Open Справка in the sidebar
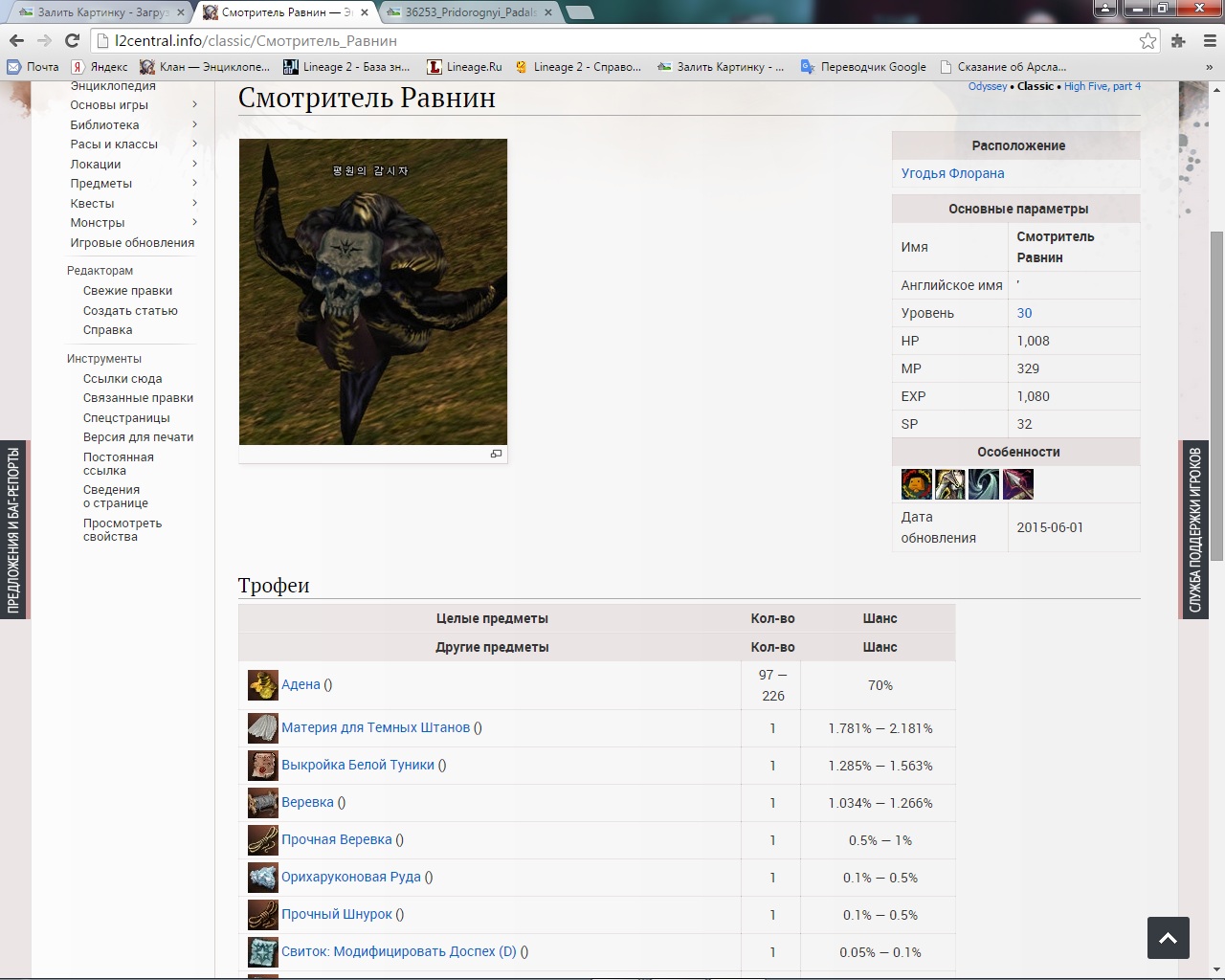 pyautogui.click(x=107, y=330)
